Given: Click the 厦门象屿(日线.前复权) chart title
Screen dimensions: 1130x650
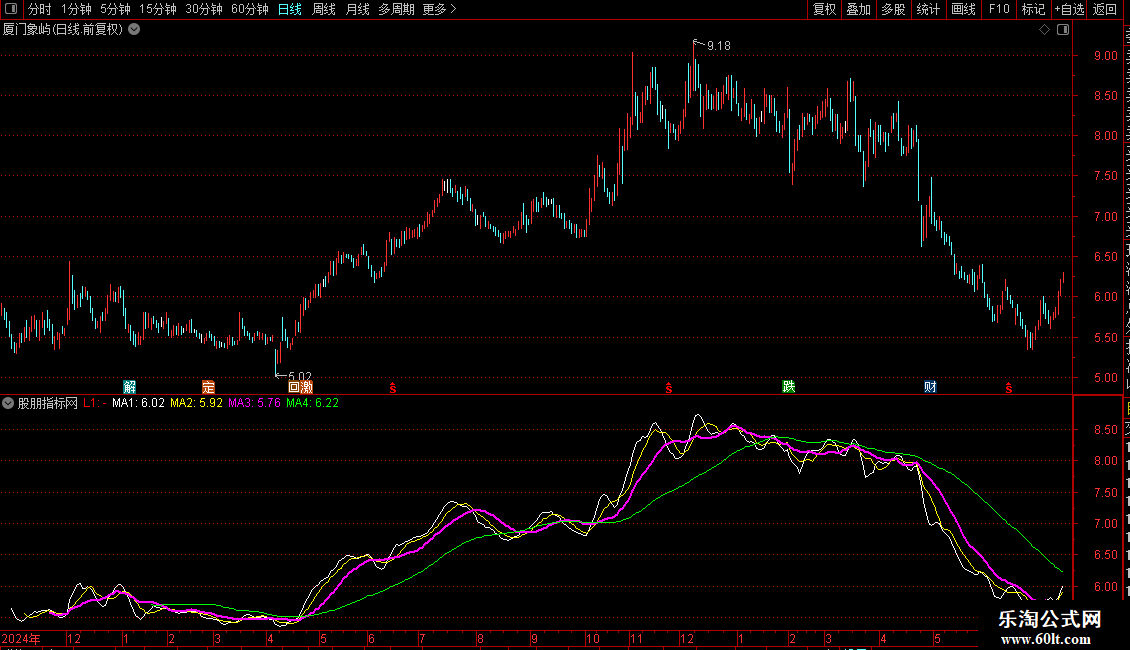Looking at the screenshot, I should [63, 30].
